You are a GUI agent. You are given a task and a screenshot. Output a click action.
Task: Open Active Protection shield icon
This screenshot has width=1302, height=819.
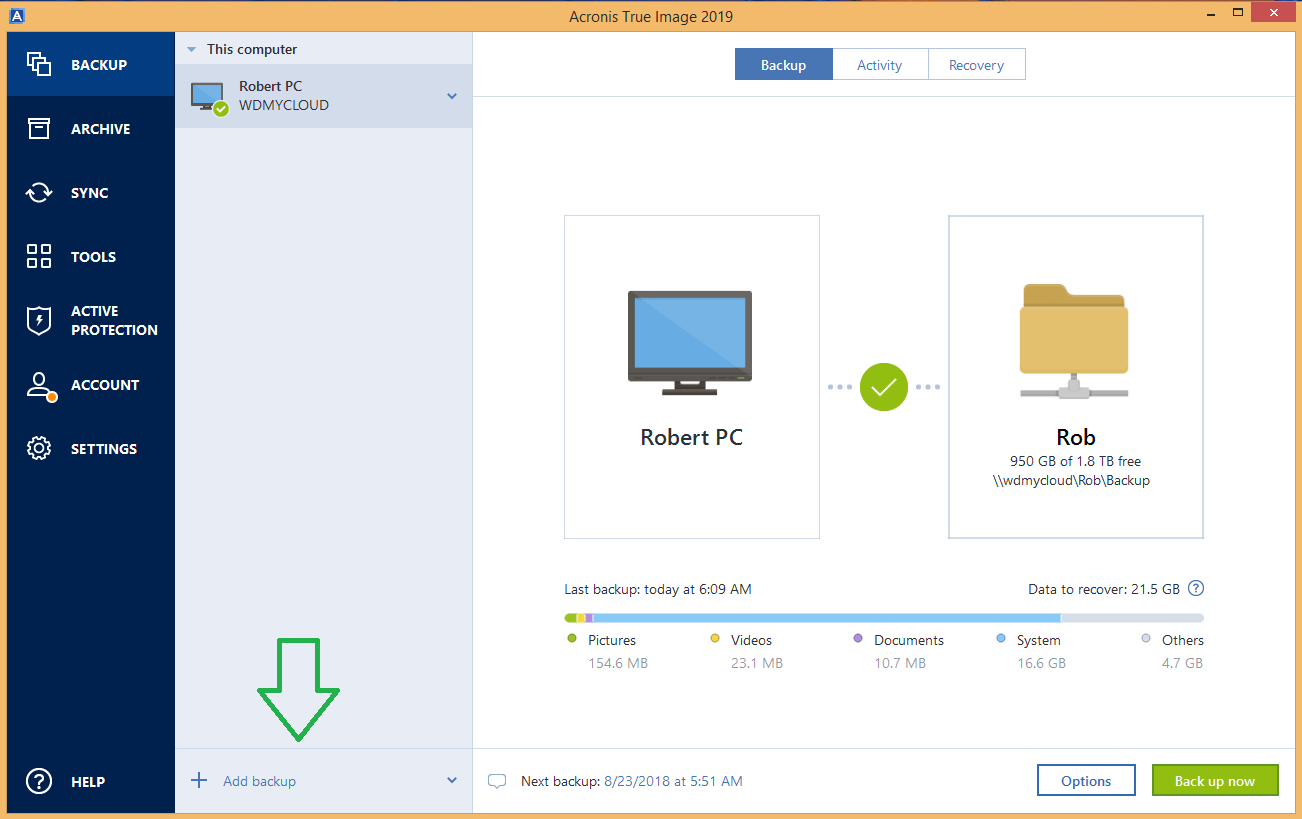pyautogui.click(x=39, y=321)
